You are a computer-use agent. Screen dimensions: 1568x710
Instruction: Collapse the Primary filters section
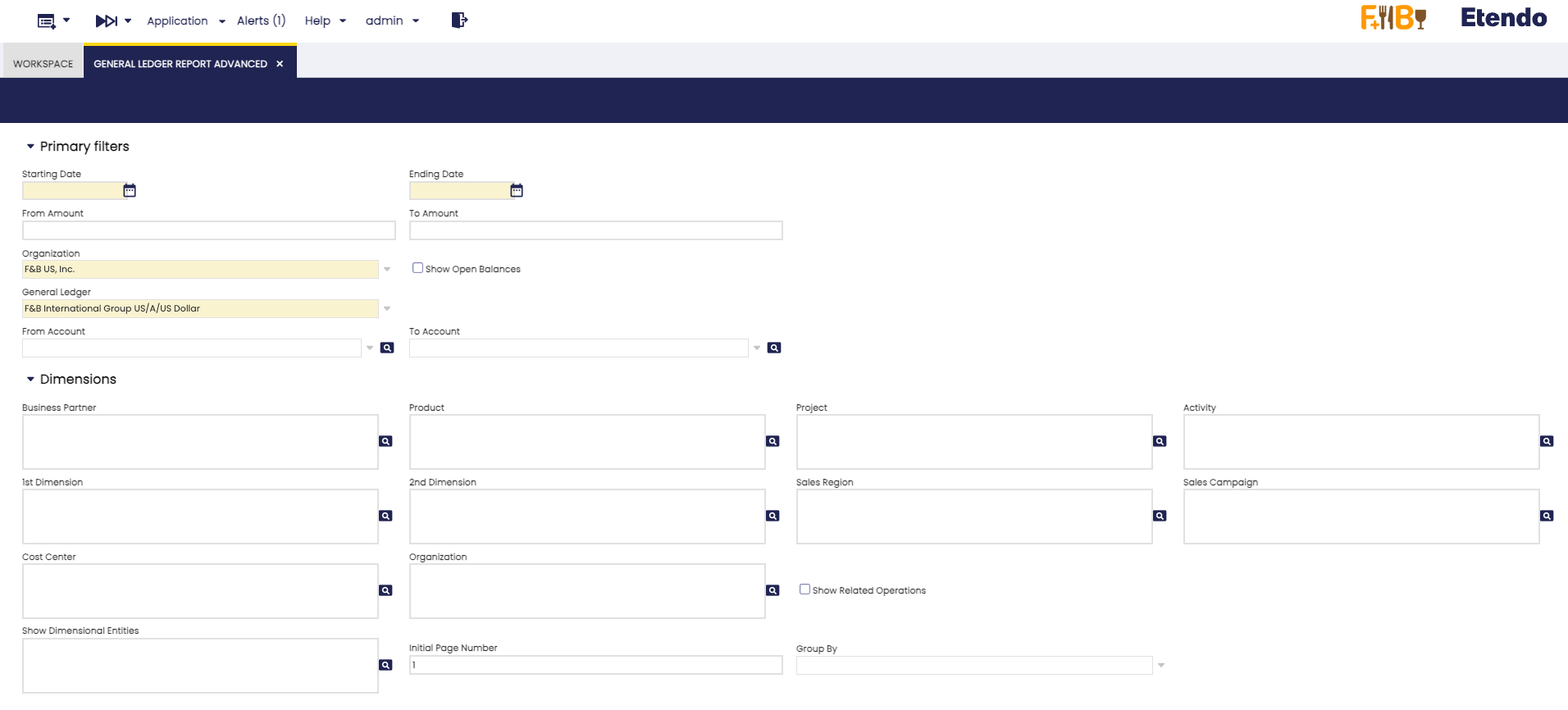coord(30,146)
